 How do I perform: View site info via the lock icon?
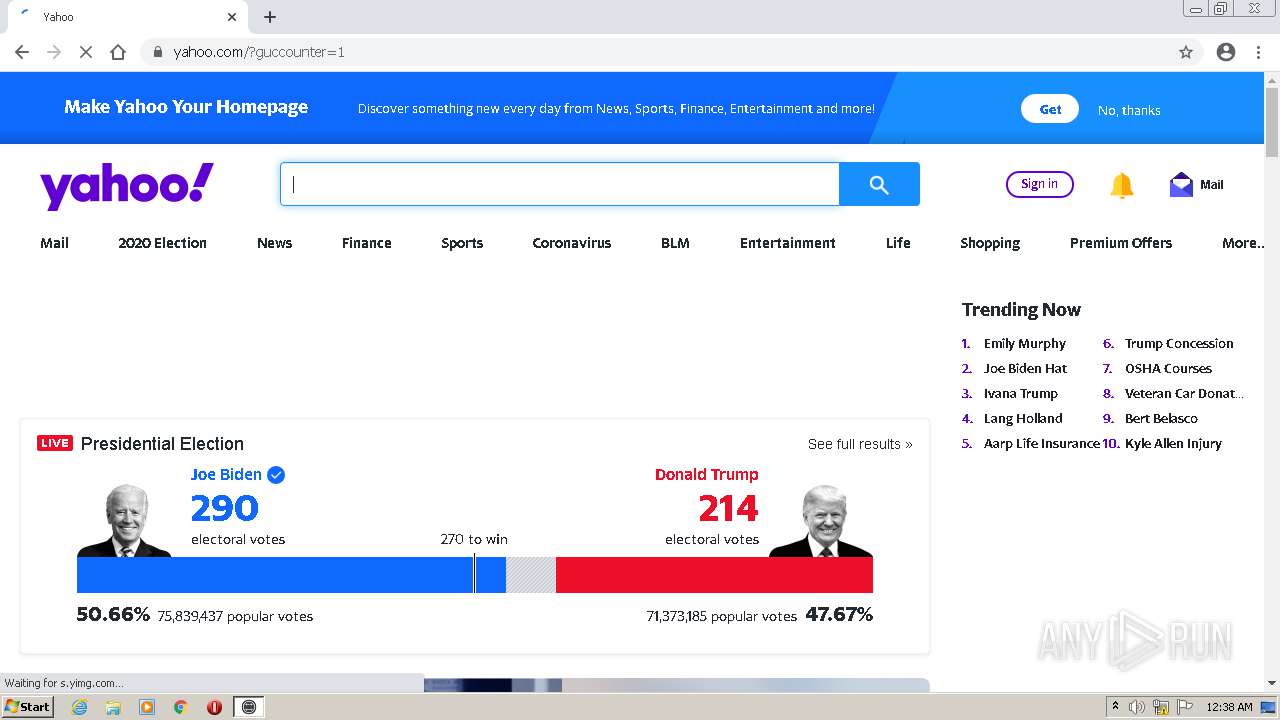pyautogui.click(x=157, y=52)
